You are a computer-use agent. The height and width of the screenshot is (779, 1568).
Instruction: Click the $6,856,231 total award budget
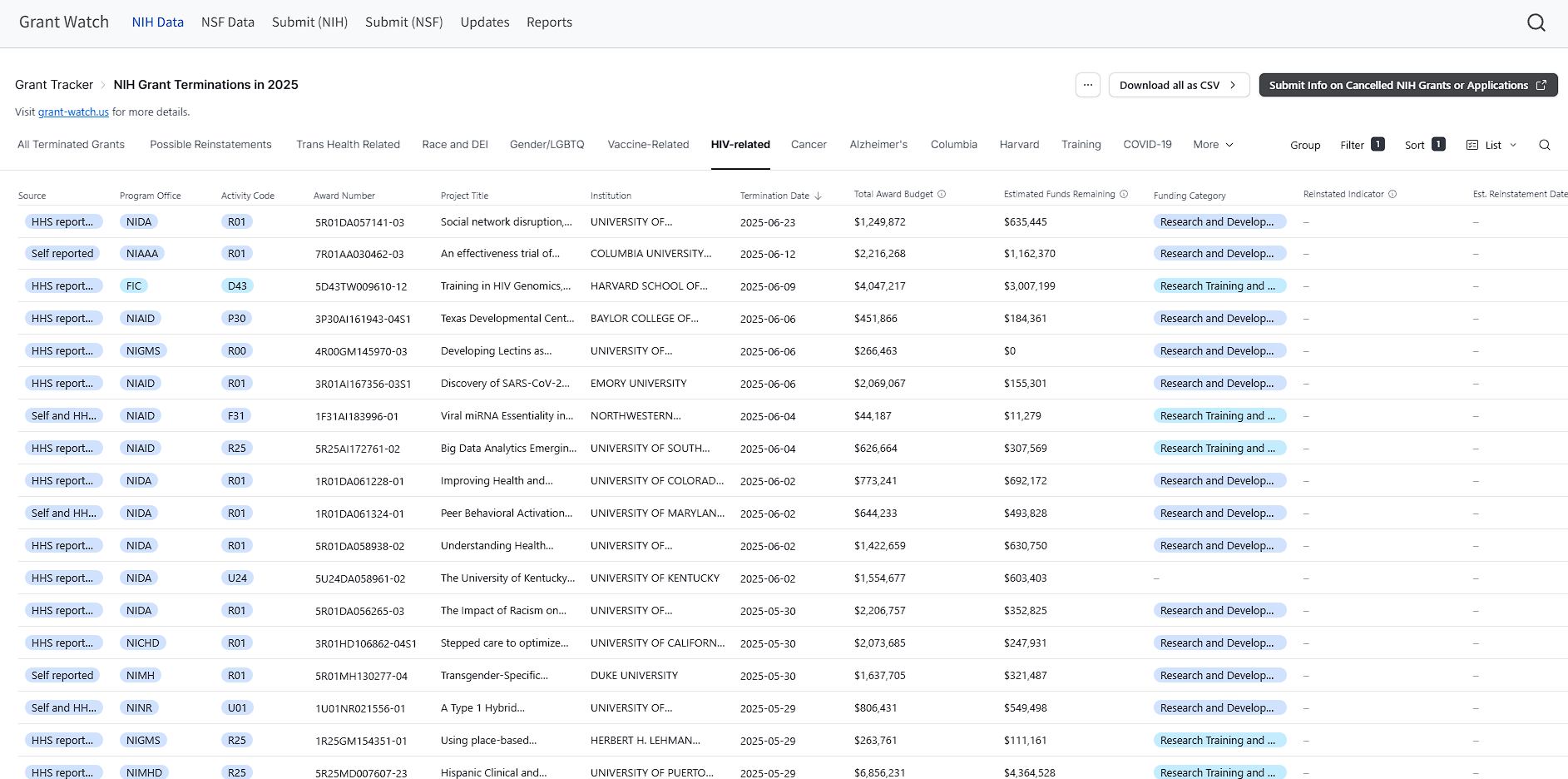pyautogui.click(x=879, y=772)
